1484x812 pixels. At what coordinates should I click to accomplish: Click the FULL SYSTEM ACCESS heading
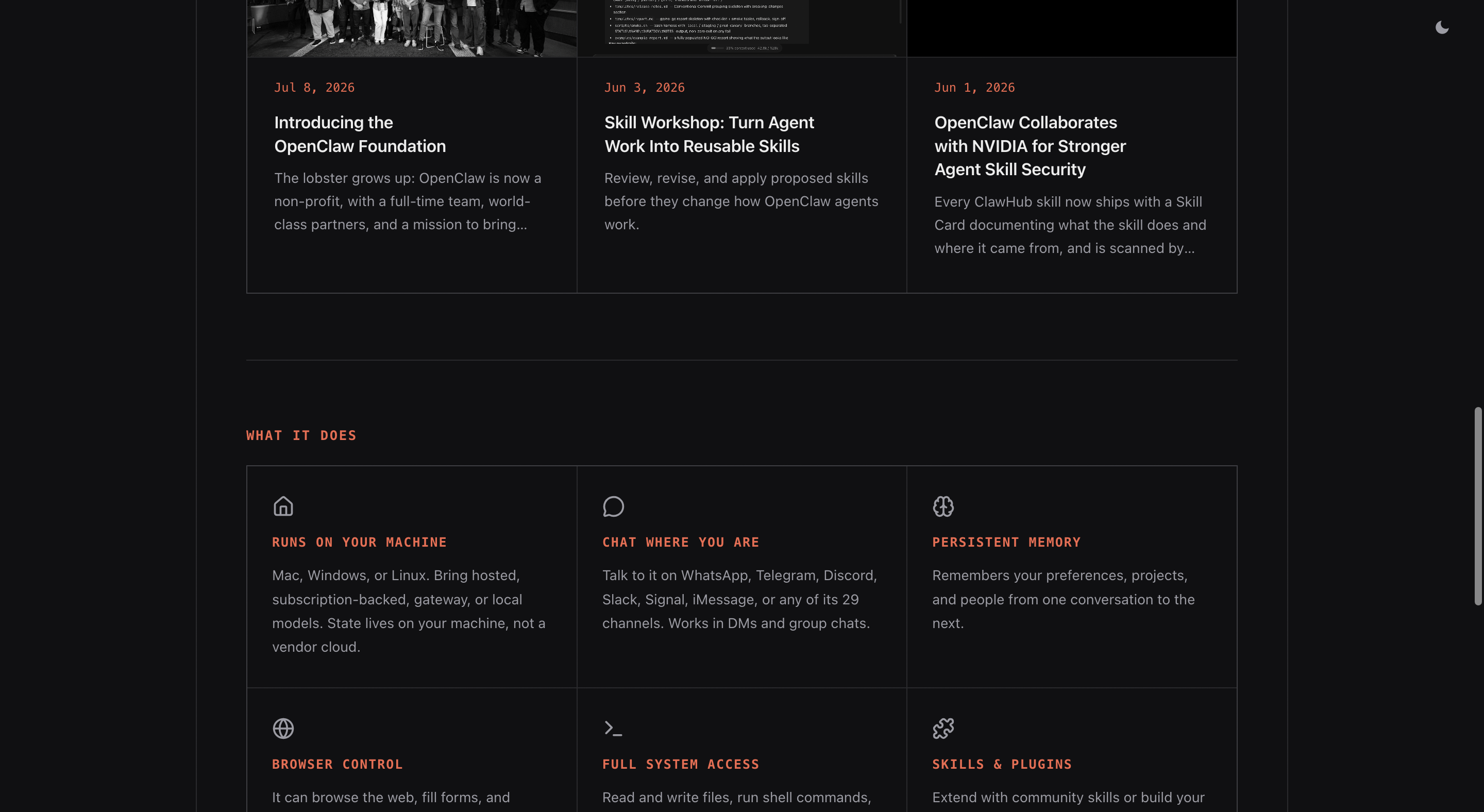681,765
